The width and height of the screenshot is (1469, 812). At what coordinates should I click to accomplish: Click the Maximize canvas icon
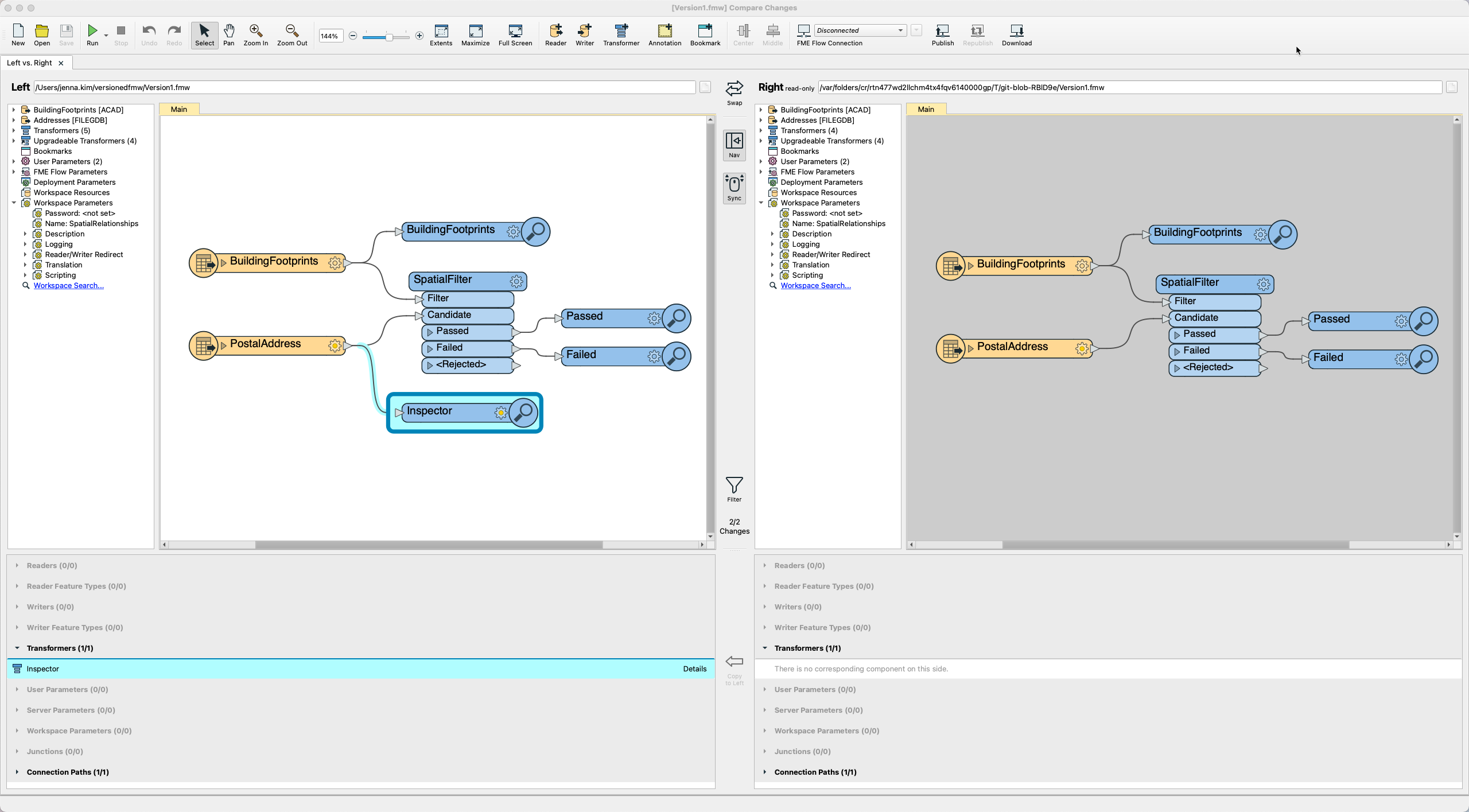[476, 34]
